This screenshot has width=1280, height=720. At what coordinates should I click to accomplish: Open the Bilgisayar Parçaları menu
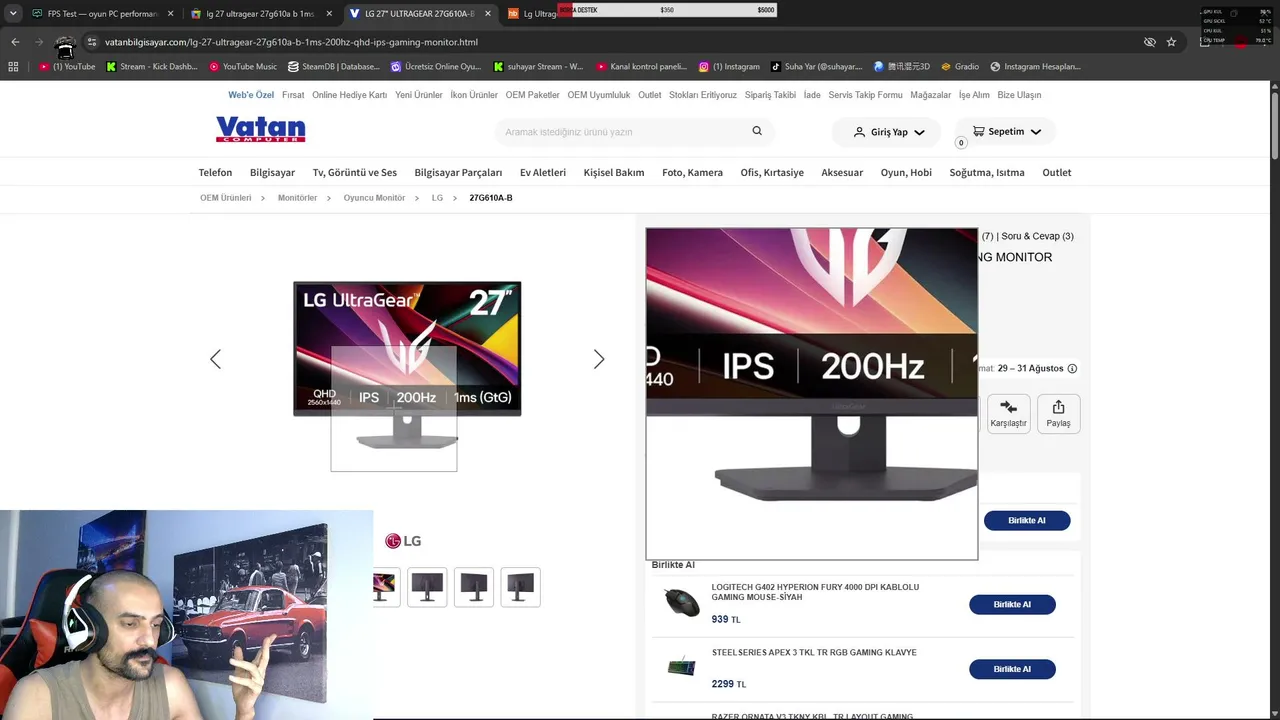(458, 172)
